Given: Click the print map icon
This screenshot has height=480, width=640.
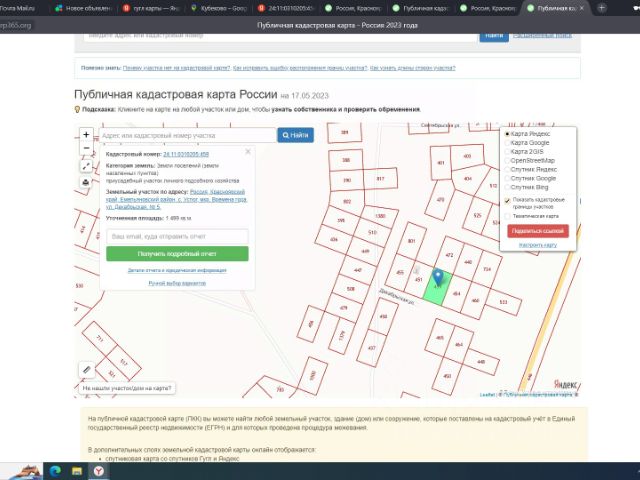Looking at the screenshot, I should [86, 182].
